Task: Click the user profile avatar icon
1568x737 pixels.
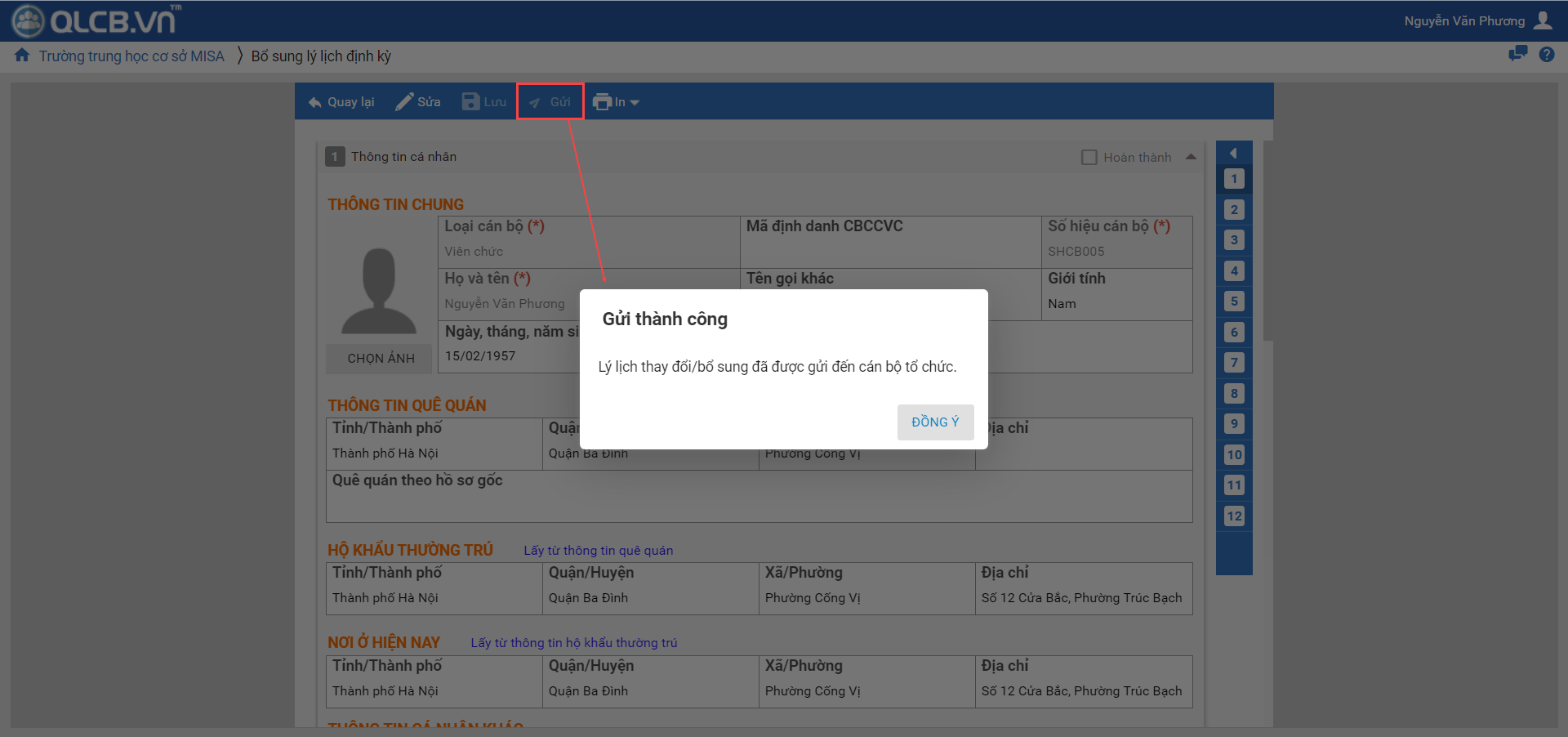Action: pyautogui.click(x=1543, y=20)
